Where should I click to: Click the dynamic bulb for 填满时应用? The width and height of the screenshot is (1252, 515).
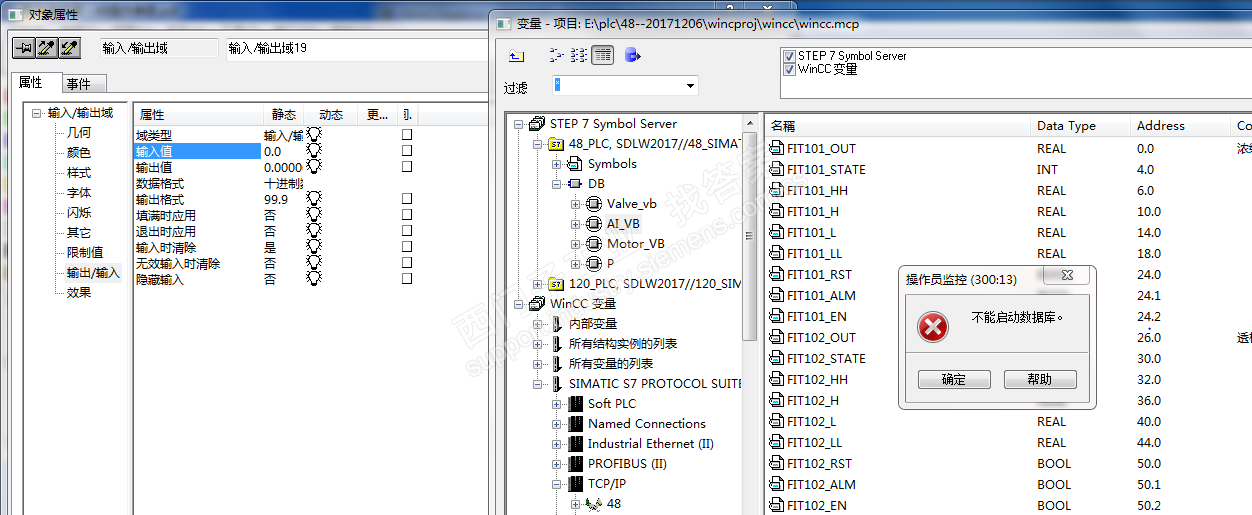pyautogui.click(x=314, y=215)
